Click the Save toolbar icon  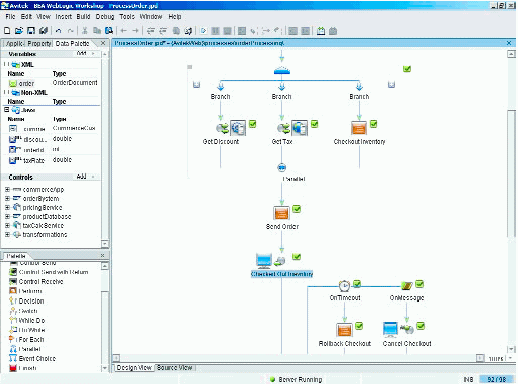coord(31,31)
